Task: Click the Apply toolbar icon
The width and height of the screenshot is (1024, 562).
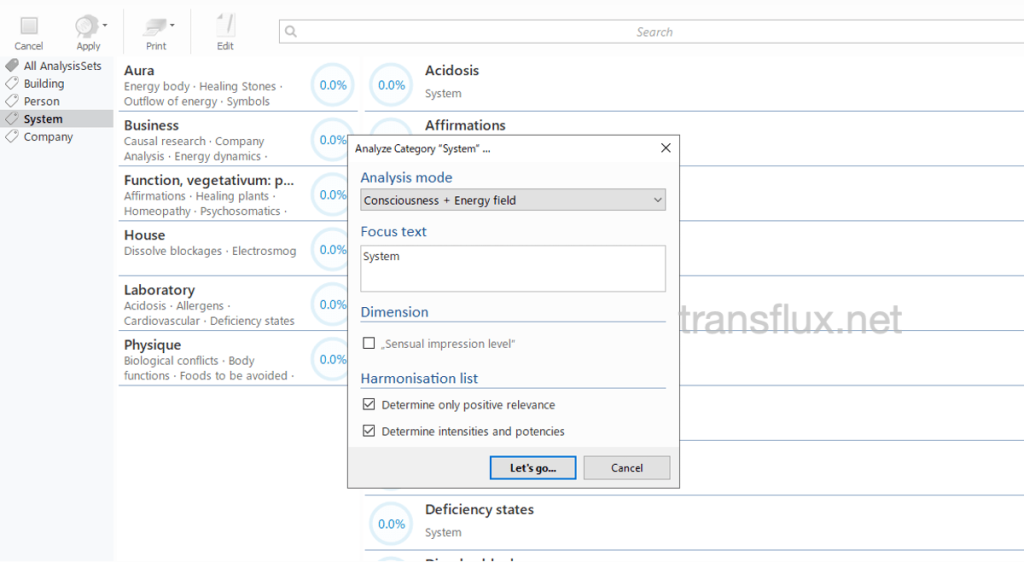Action: 87,27
